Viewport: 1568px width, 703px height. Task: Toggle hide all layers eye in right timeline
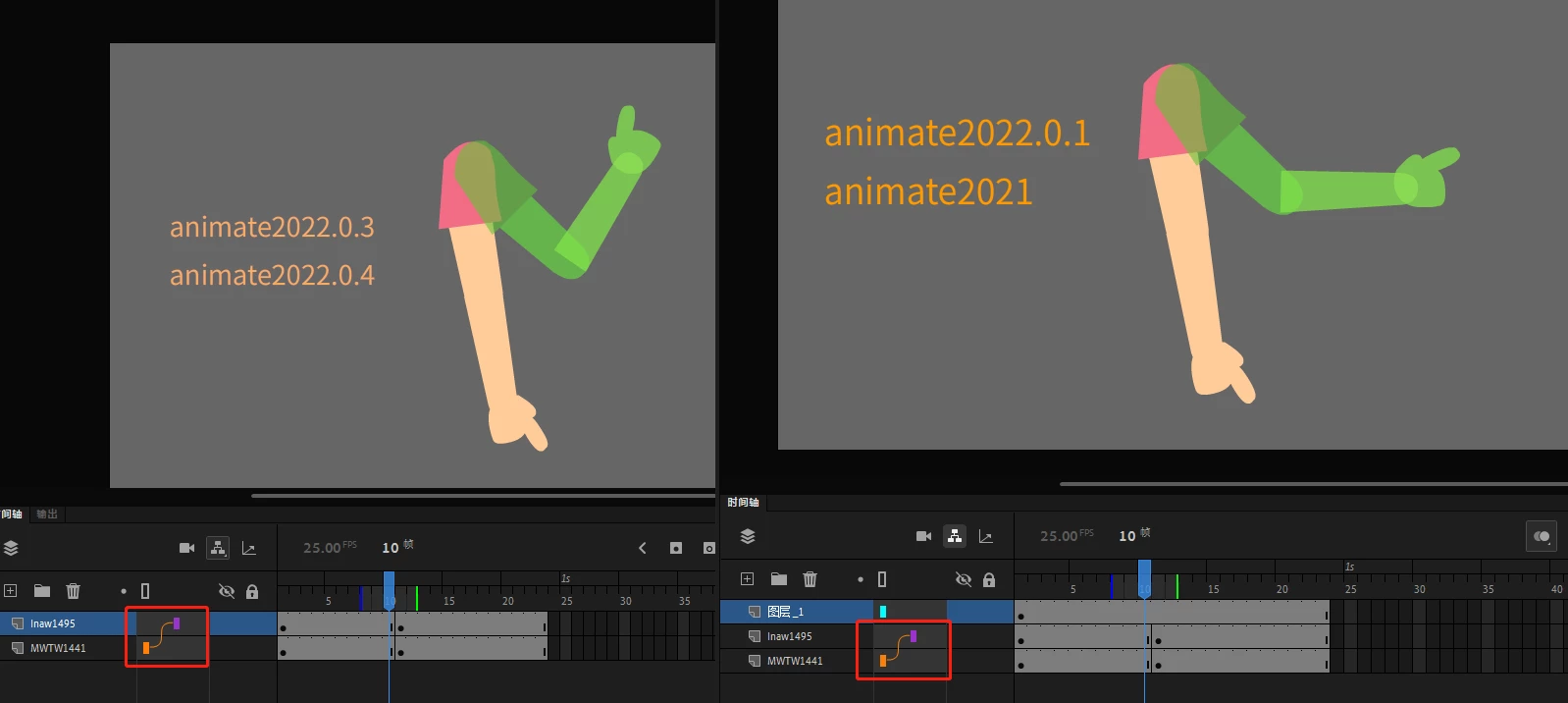(x=964, y=579)
